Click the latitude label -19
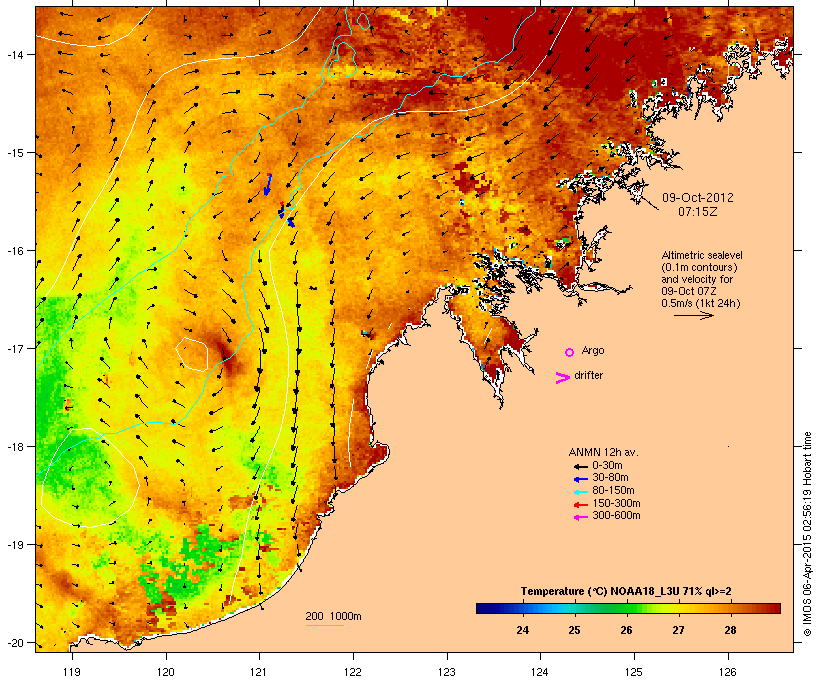 point(14,545)
